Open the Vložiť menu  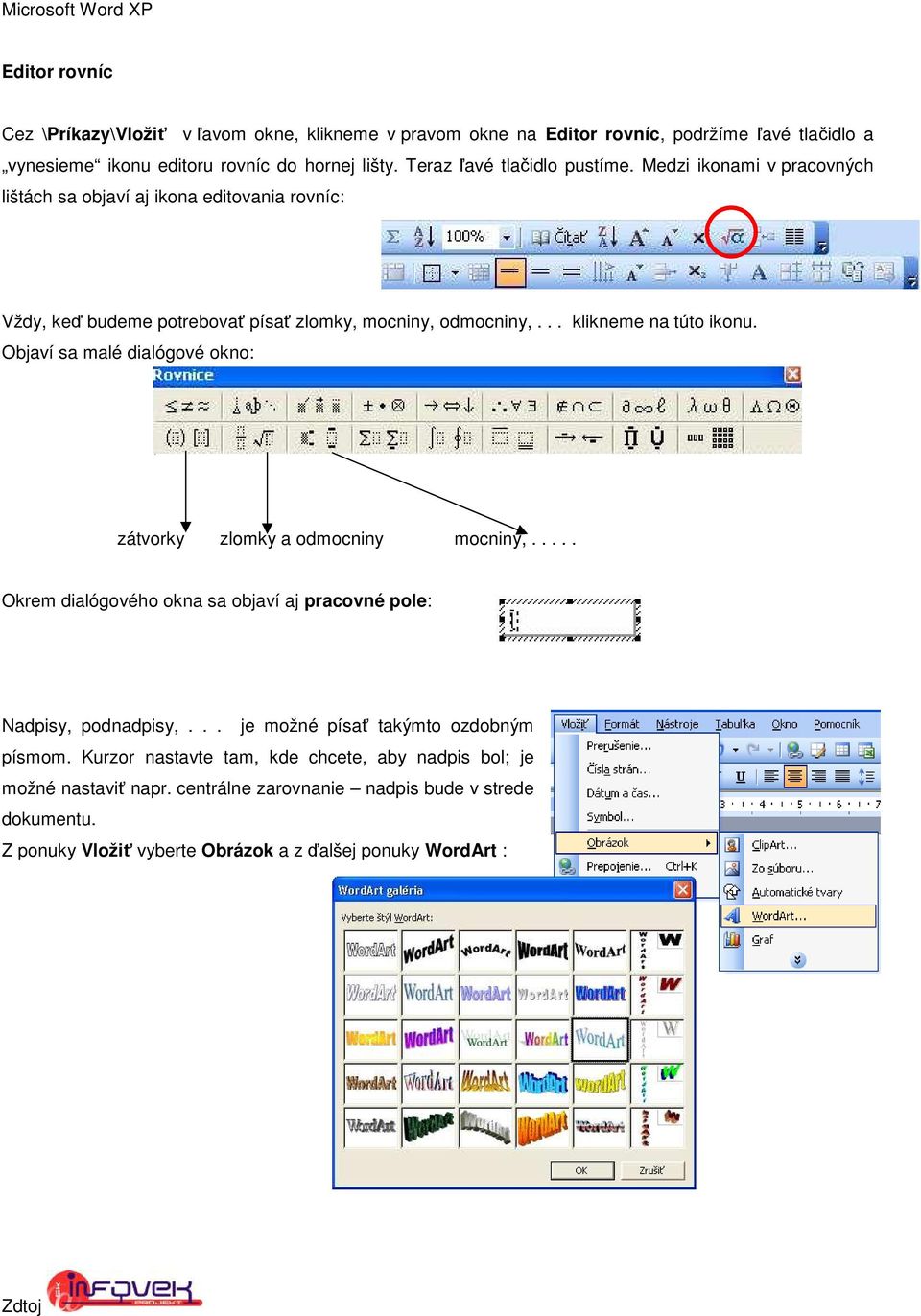(x=576, y=724)
